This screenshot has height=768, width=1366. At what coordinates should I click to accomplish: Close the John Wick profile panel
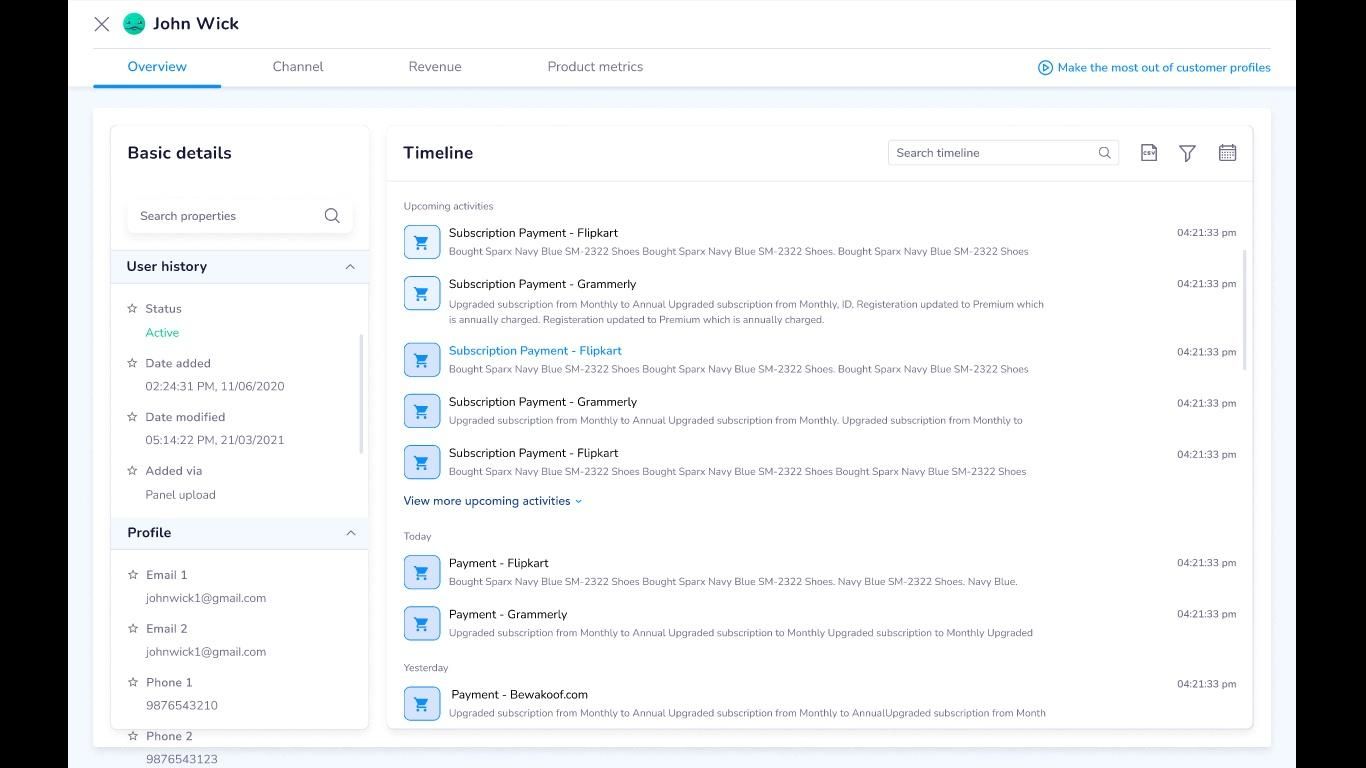point(102,24)
